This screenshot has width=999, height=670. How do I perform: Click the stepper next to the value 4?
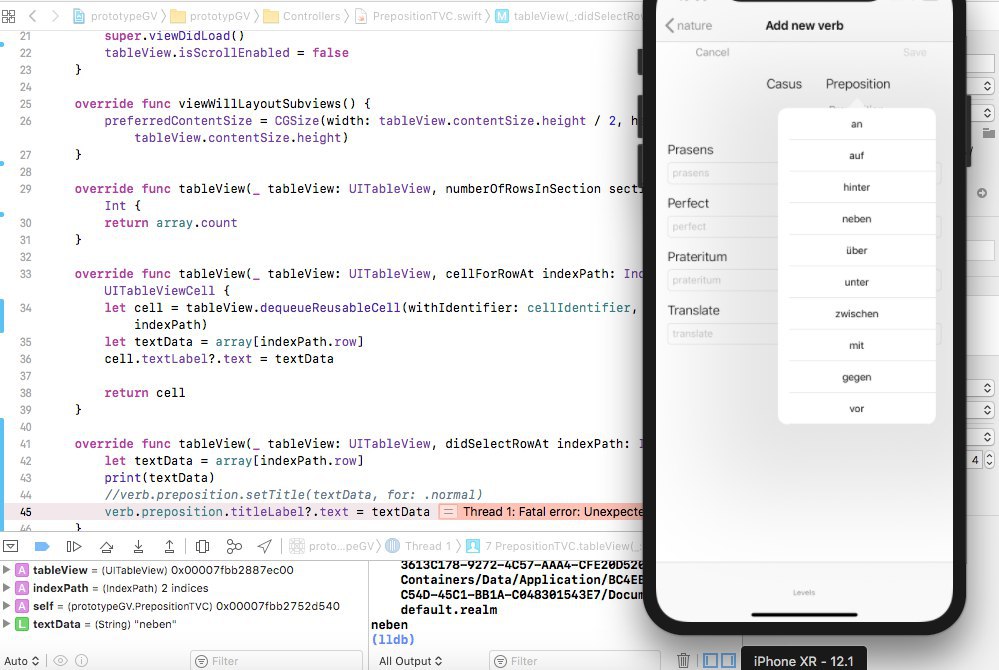click(x=989, y=459)
